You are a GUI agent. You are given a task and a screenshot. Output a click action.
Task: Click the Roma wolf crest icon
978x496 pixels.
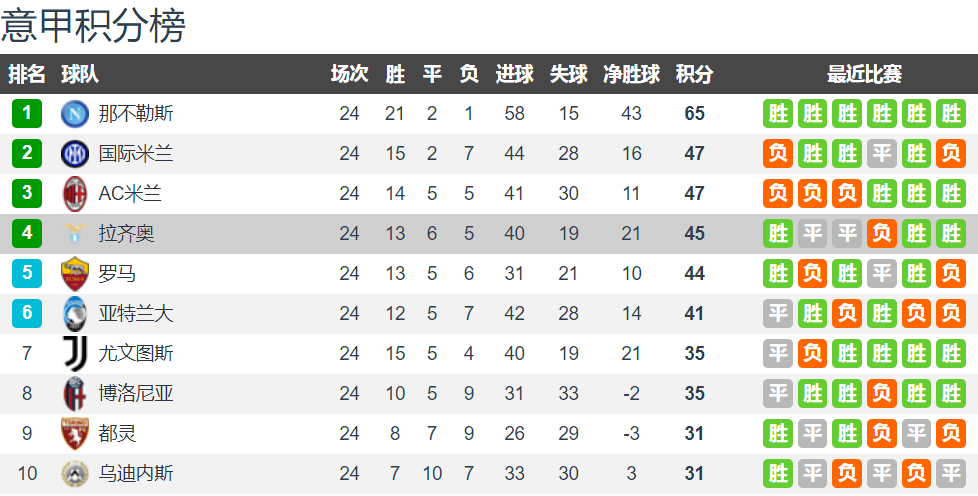[x=75, y=273]
